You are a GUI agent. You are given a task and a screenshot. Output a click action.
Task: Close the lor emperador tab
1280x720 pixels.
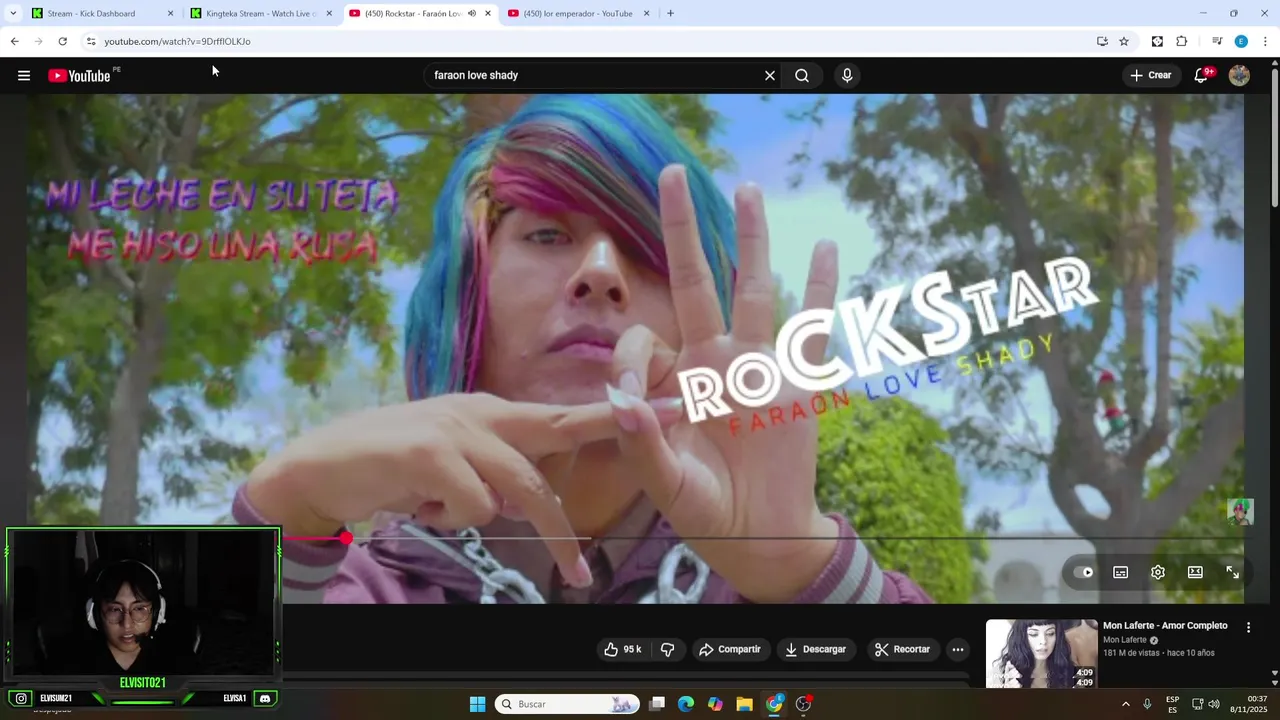pos(646,13)
